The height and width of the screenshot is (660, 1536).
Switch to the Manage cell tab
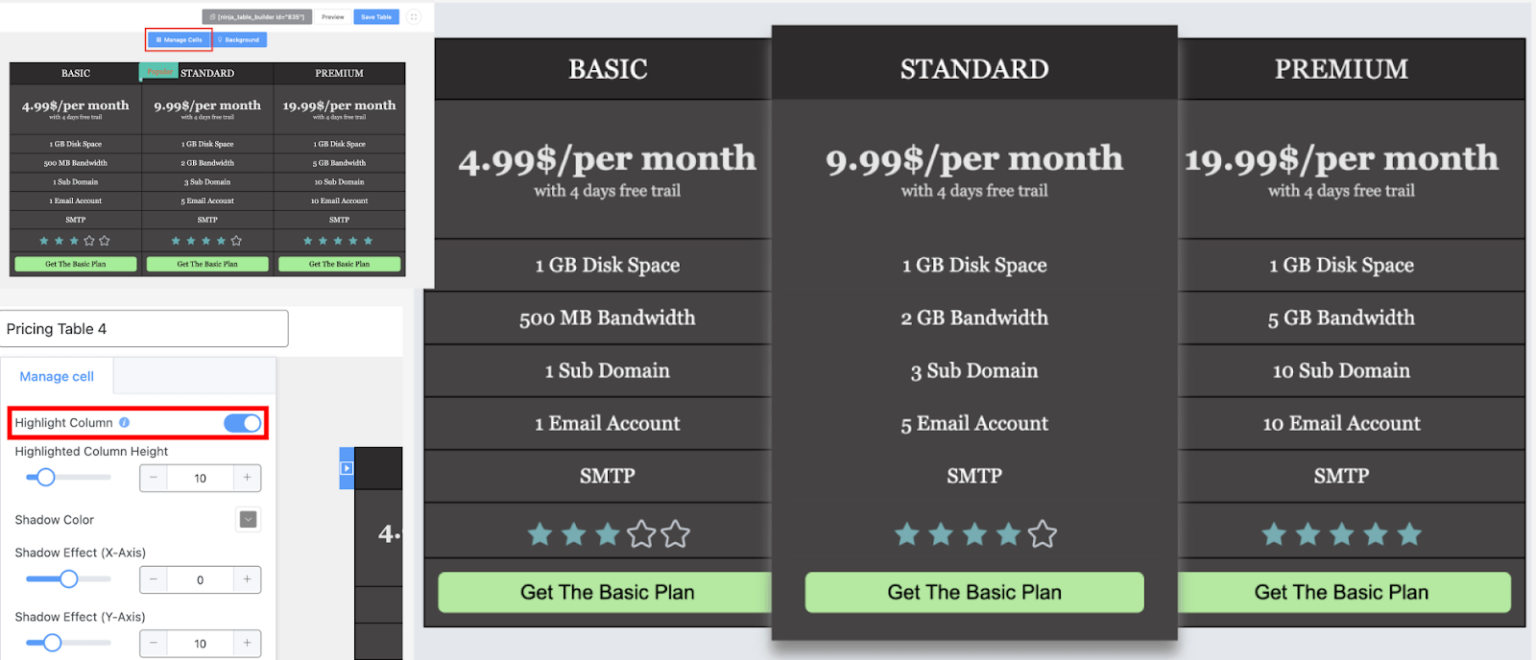point(57,376)
